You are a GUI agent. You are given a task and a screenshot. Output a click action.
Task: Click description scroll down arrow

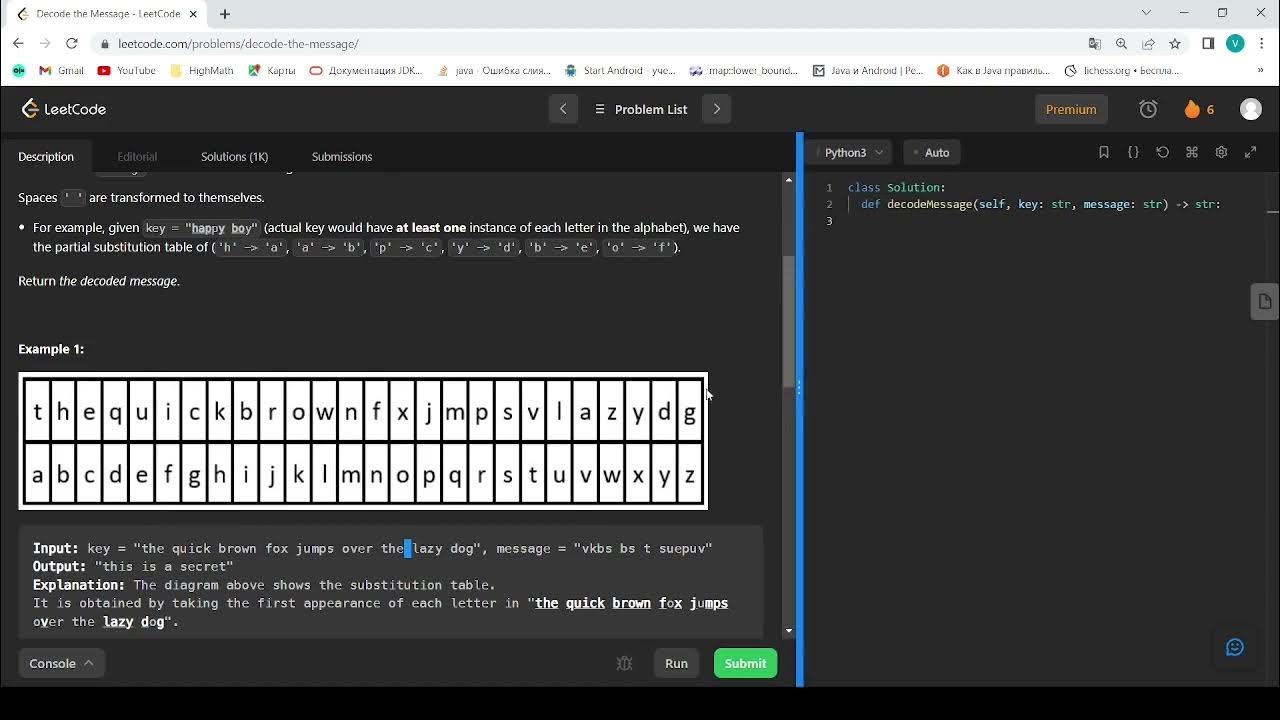click(x=788, y=631)
